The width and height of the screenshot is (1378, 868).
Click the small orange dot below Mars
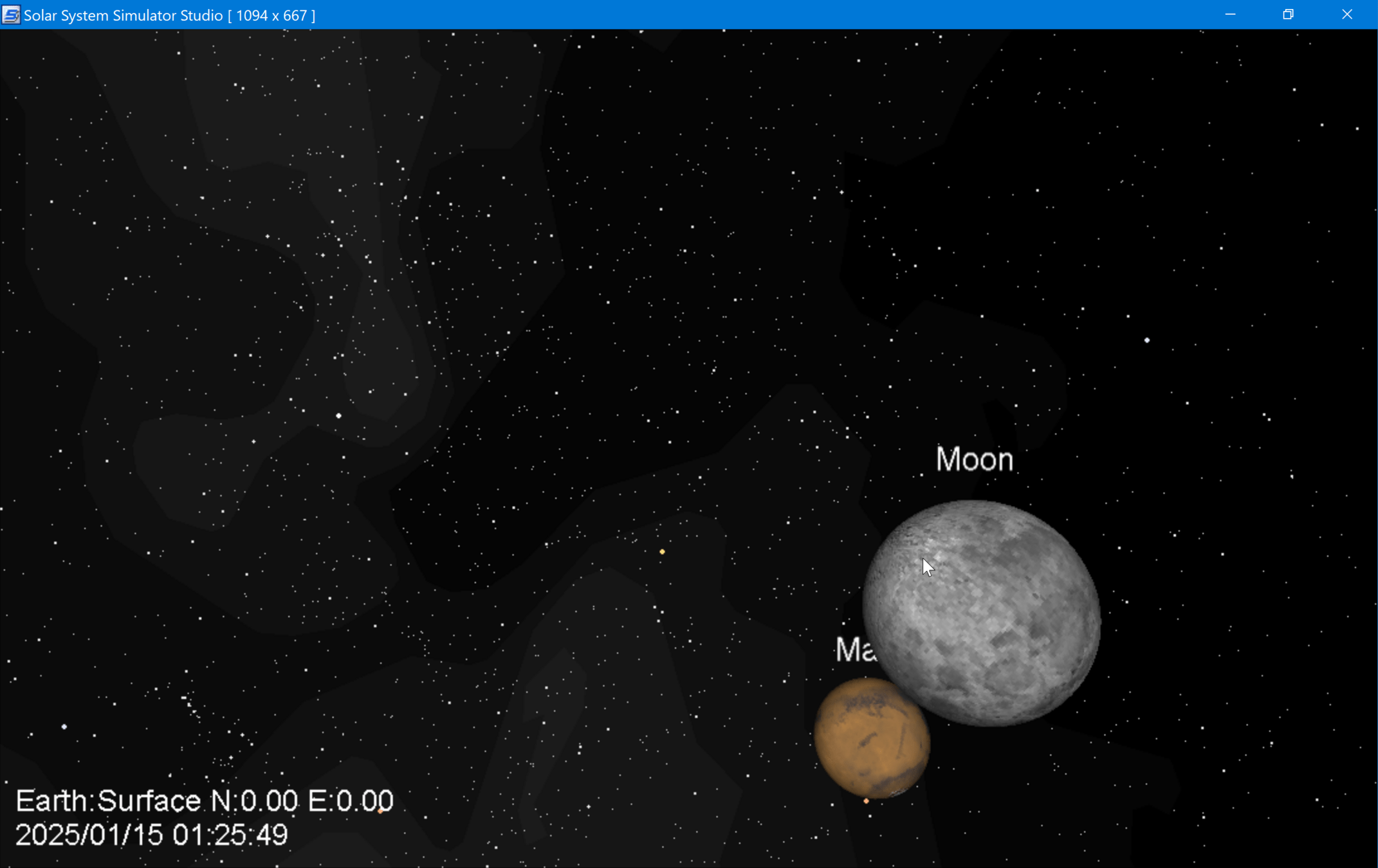pyautogui.click(x=866, y=801)
